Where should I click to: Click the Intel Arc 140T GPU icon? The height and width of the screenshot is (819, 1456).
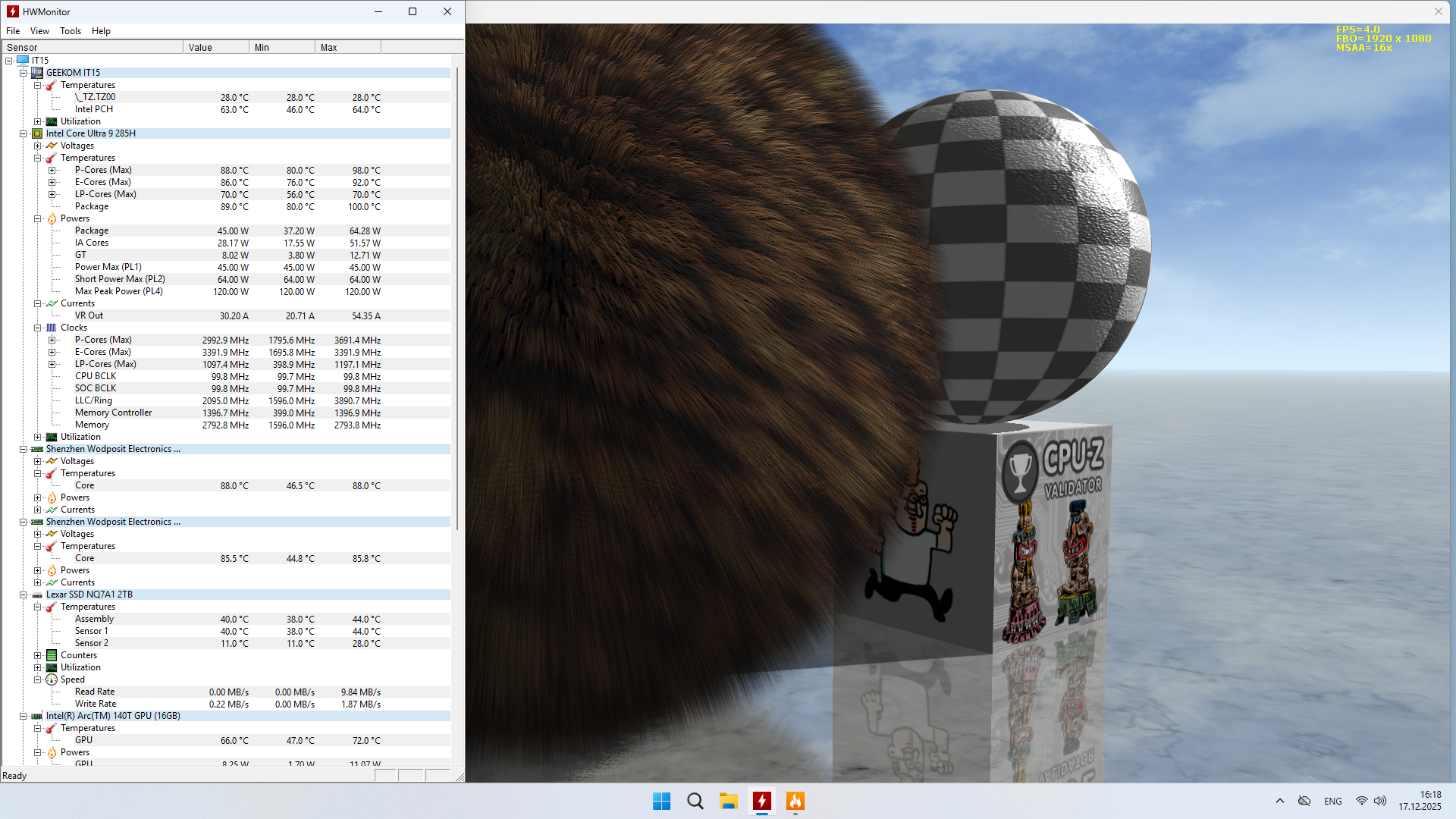click(37, 716)
